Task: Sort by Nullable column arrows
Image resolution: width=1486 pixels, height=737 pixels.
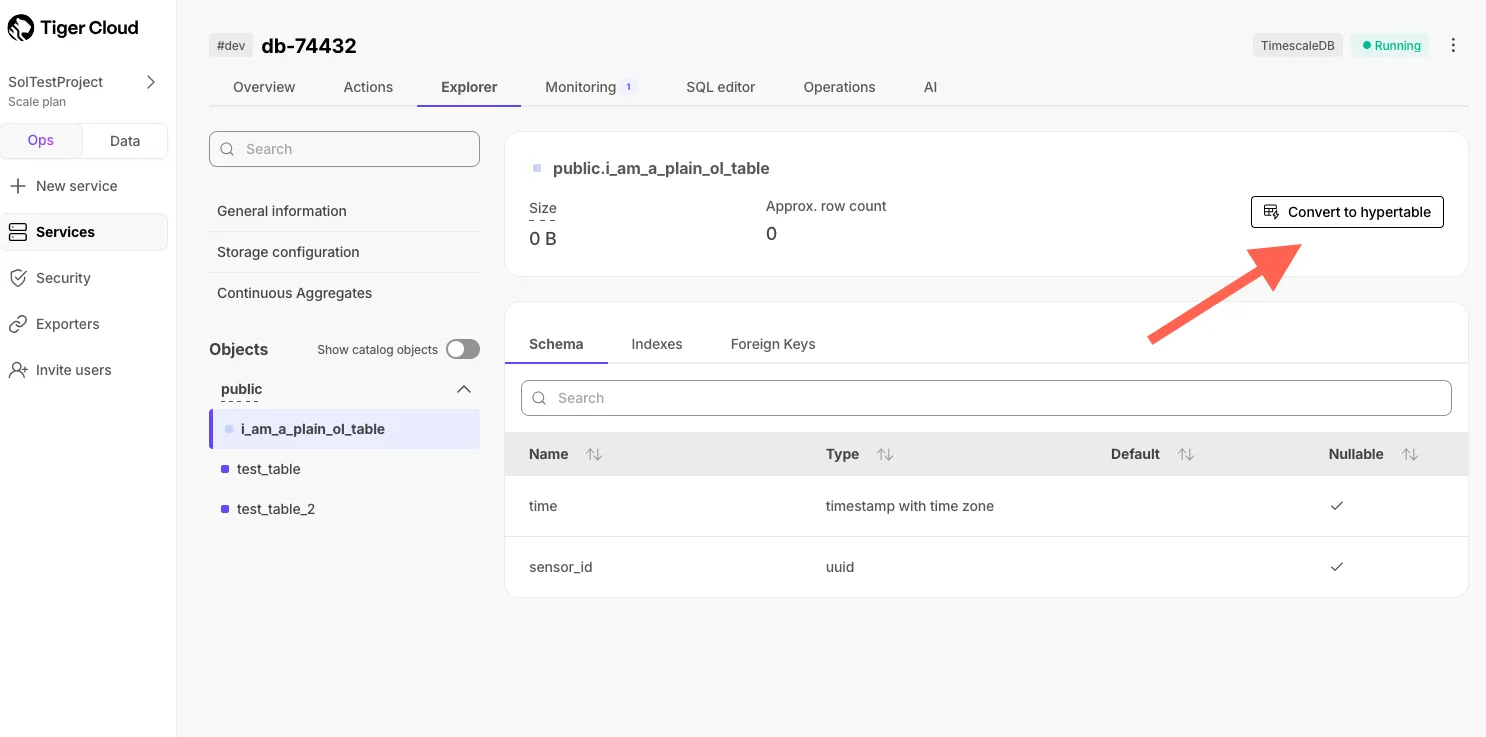Action: 1410,454
